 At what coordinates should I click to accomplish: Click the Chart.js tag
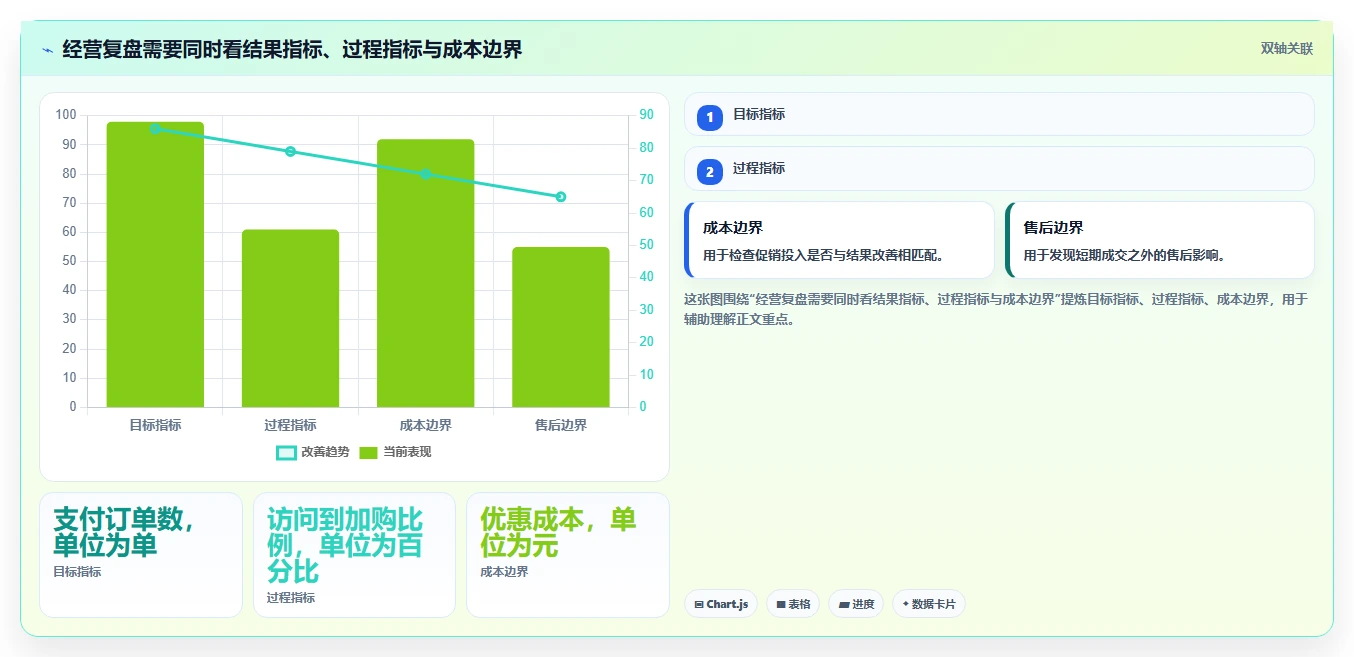coord(721,604)
